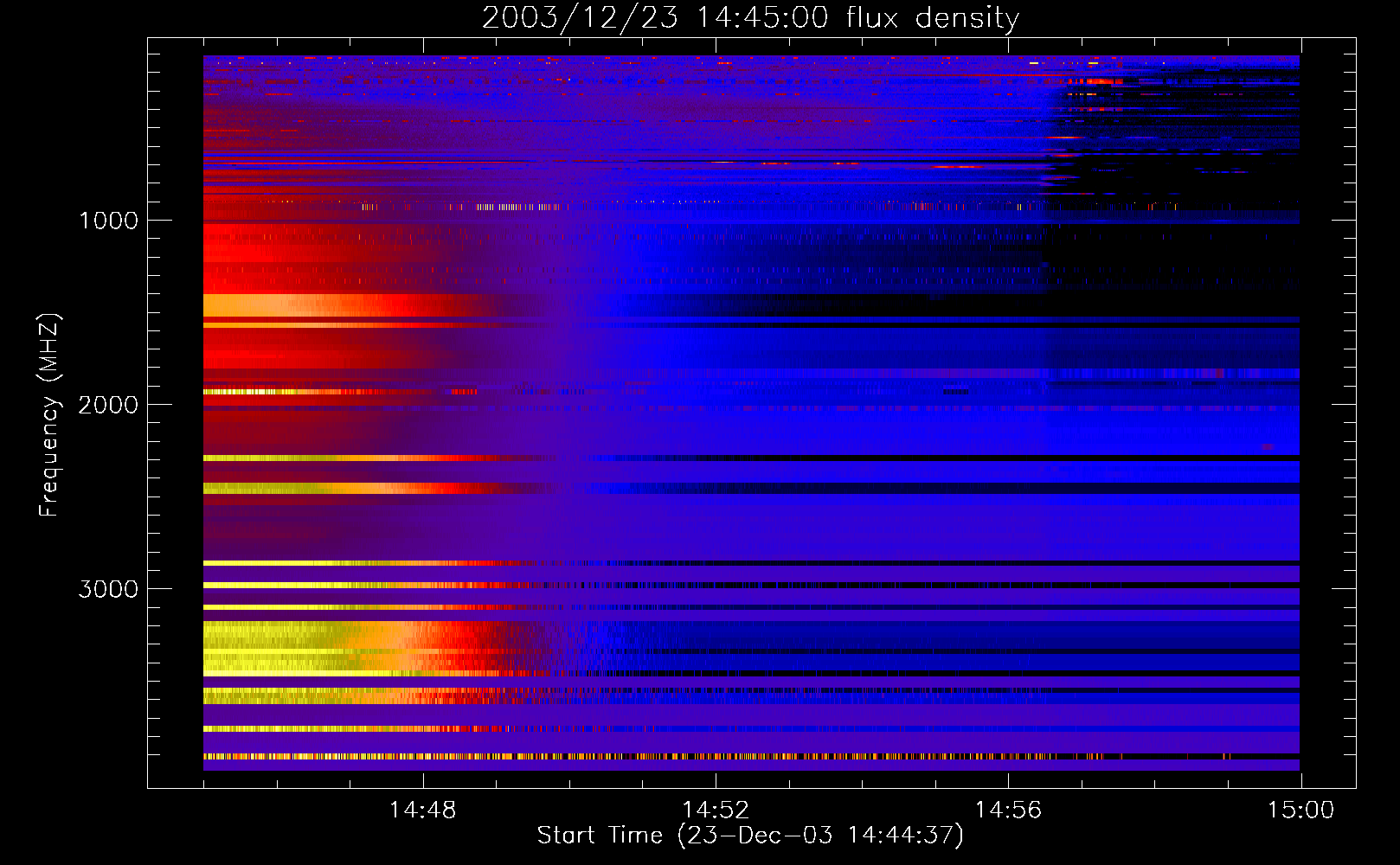
Task: Click the plot title '2003/12/23 14:45:00 flux density'
Action: tap(750, 17)
